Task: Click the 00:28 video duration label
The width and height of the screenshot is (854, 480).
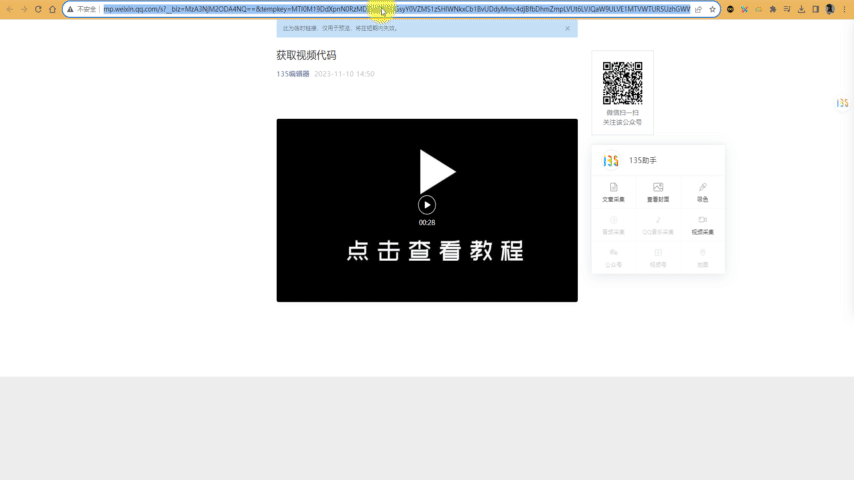Action: click(427, 222)
